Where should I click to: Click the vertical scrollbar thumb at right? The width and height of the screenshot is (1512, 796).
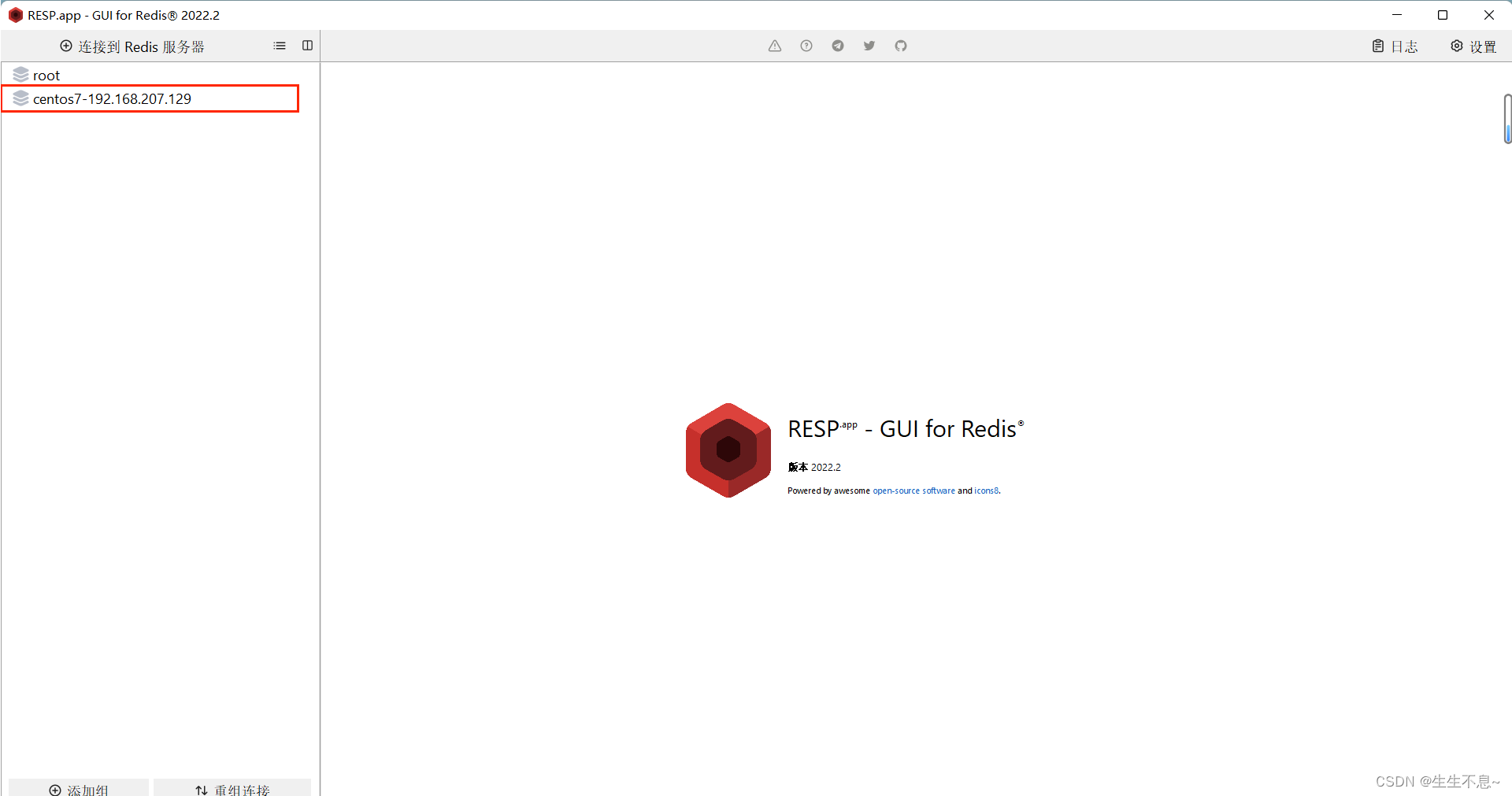coord(1507,119)
